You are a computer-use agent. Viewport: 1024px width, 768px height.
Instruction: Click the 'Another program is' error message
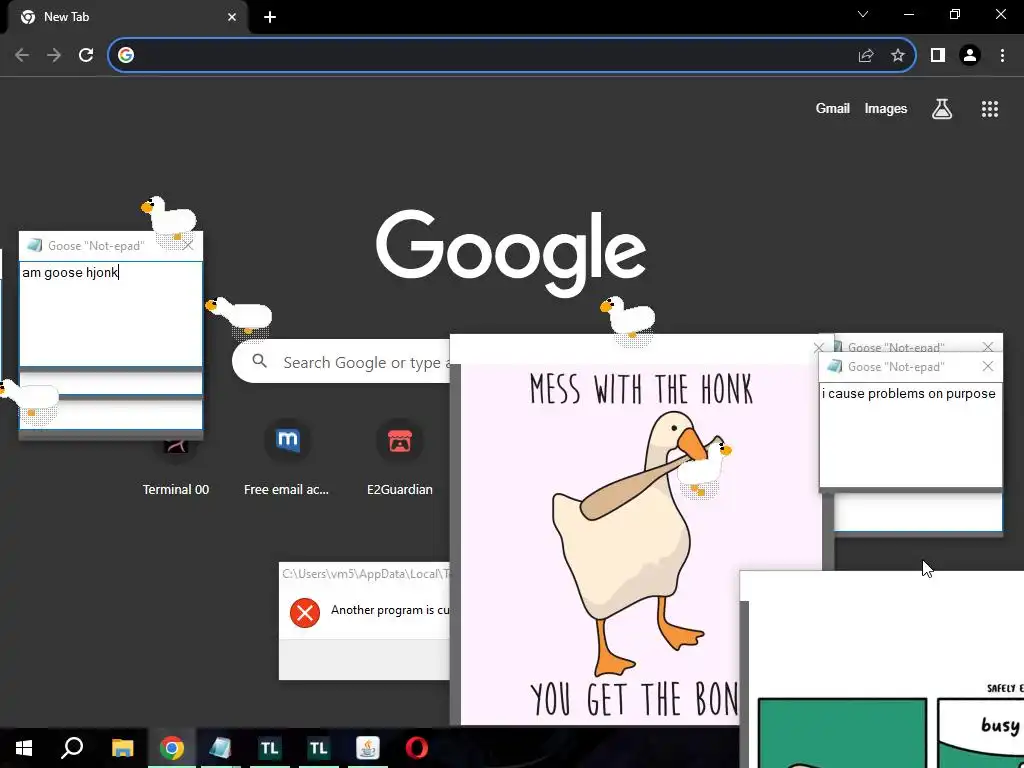point(390,610)
